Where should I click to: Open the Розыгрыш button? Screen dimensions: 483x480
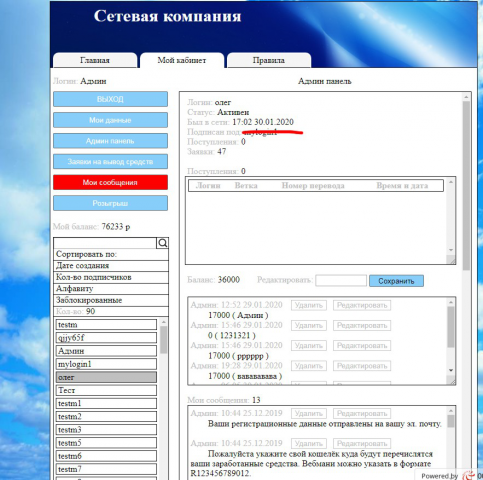click(x=110, y=203)
